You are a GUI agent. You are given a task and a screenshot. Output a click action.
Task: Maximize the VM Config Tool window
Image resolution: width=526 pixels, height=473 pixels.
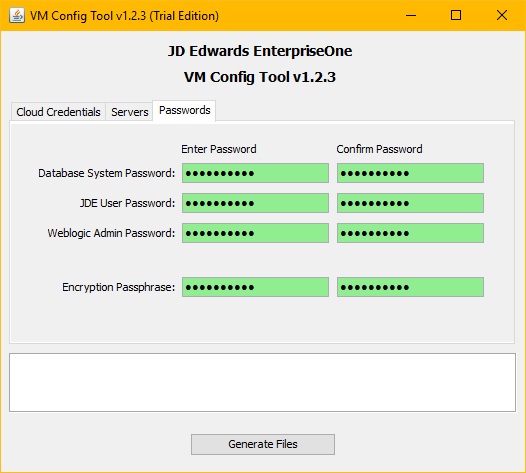click(x=456, y=15)
